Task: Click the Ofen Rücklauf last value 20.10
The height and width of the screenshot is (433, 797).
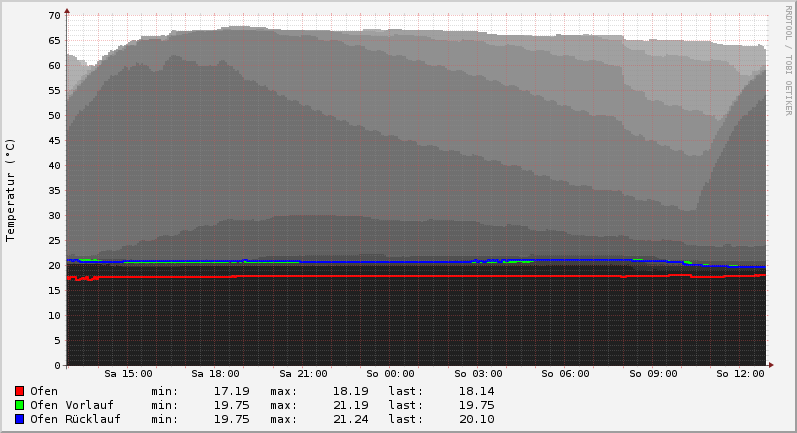Action: (x=476, y=419)
